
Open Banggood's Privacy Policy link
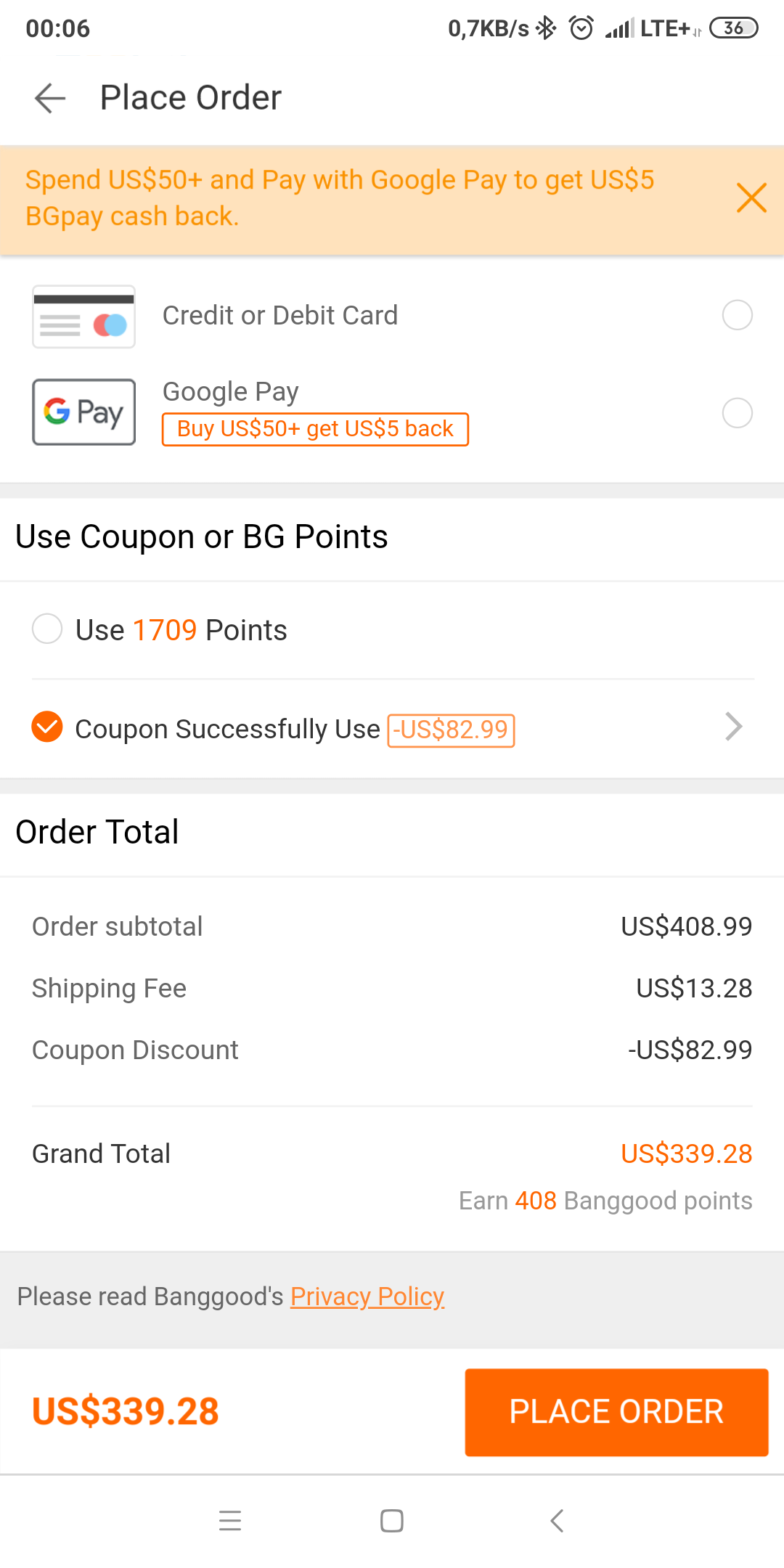tap(367, 1297)
